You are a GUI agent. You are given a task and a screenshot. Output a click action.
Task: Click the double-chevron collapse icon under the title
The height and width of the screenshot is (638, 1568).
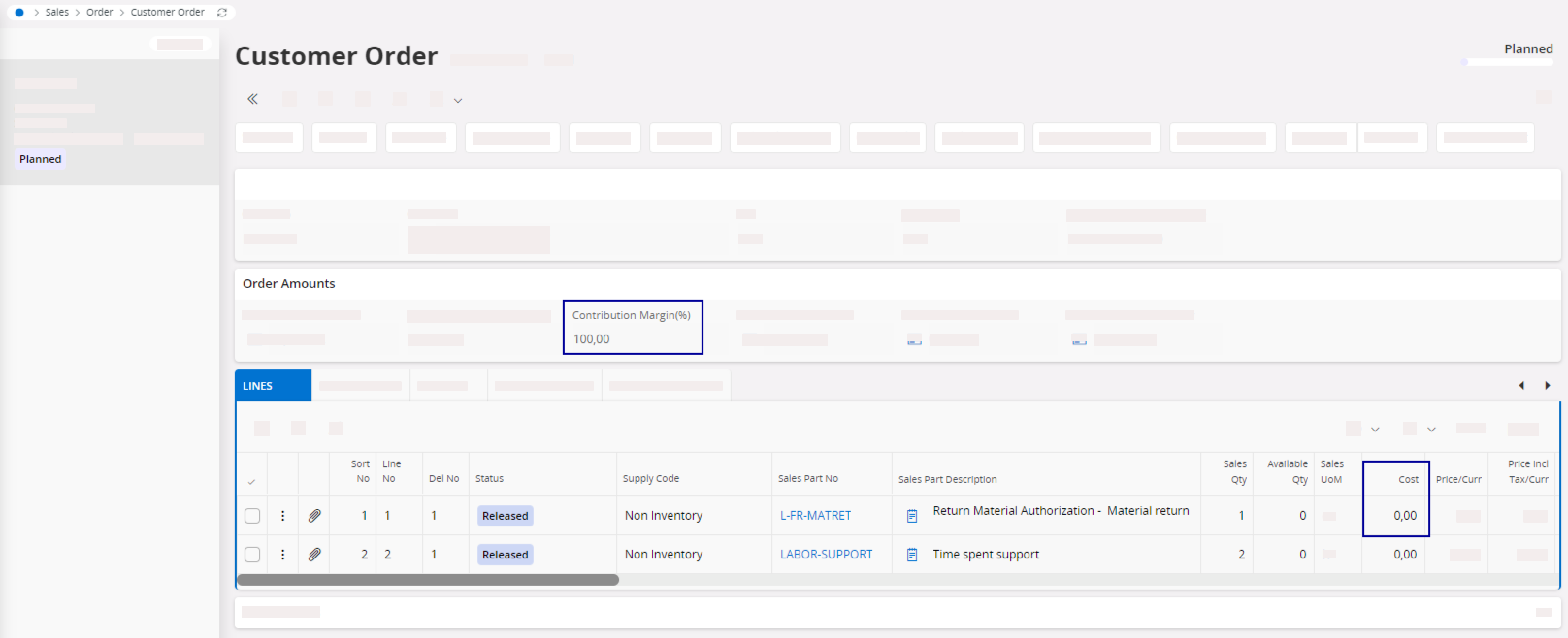(253, 99)
